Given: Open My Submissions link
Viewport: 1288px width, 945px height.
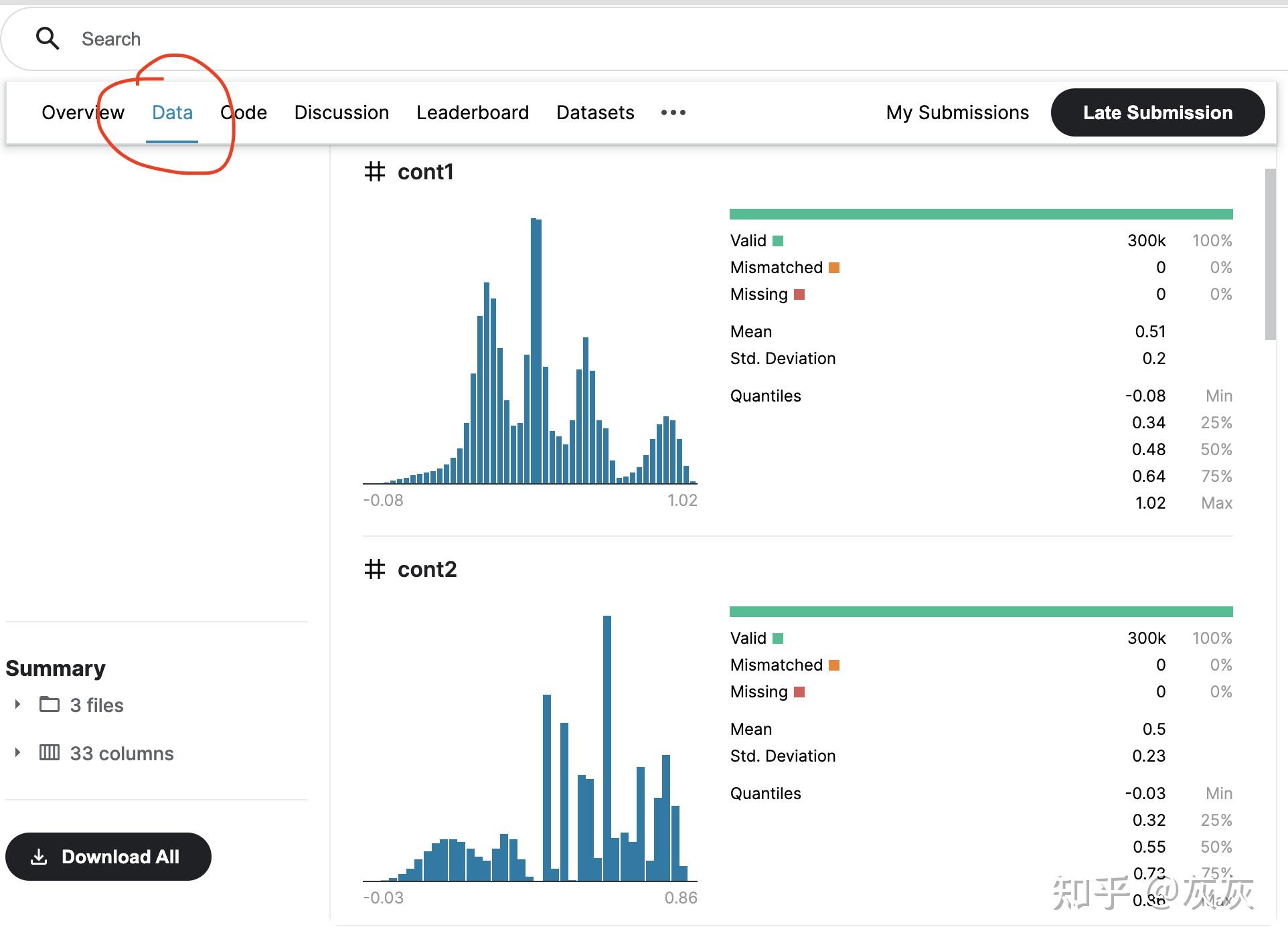Looking at the screenshot, I should pyautogui.click(x=957, y=112).
